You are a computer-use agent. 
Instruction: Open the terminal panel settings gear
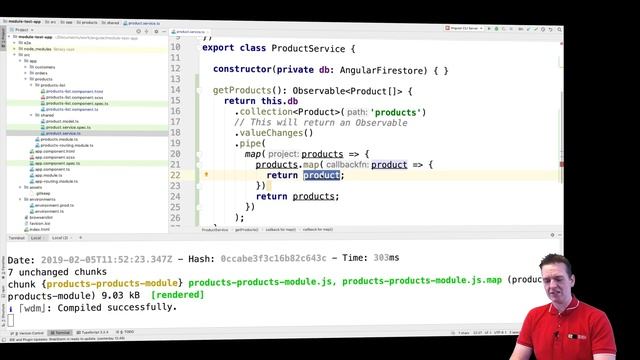552,235
